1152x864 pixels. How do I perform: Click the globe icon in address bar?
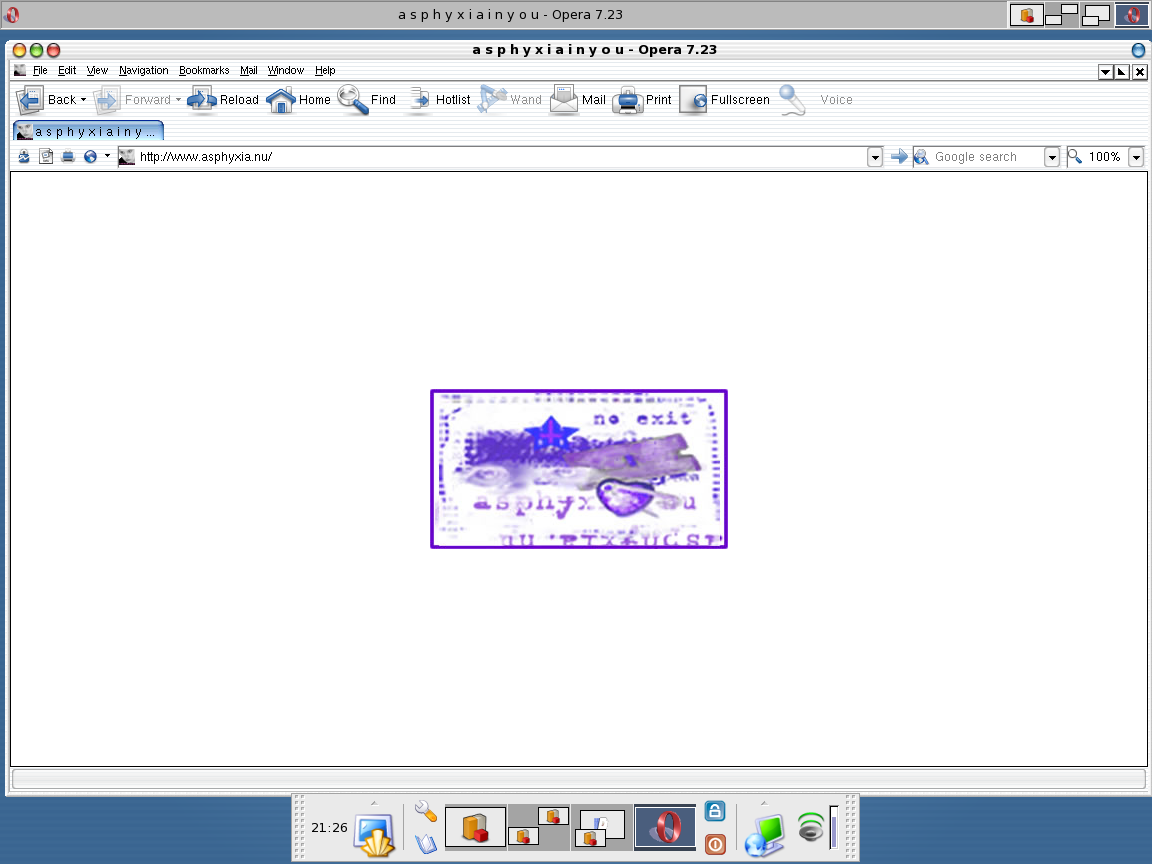(90, 156)
